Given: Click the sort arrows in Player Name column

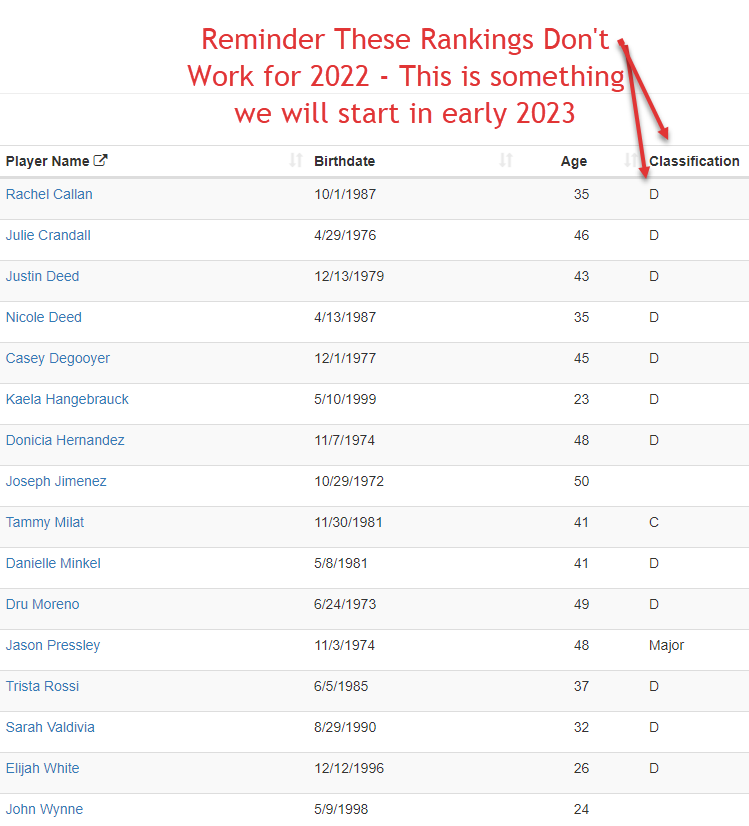Looking at the screenshot, I should point(296,161).
